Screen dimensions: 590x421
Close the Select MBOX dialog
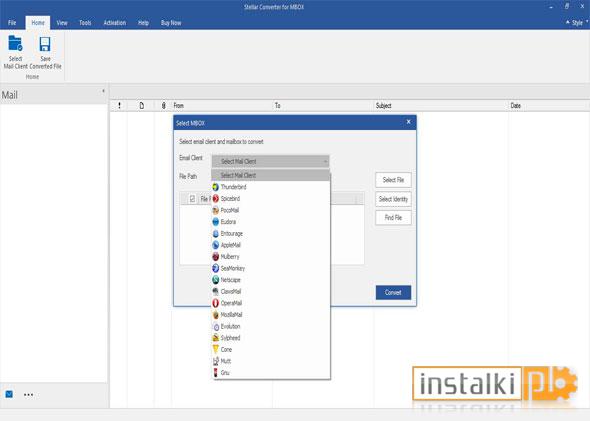(409, 122)
